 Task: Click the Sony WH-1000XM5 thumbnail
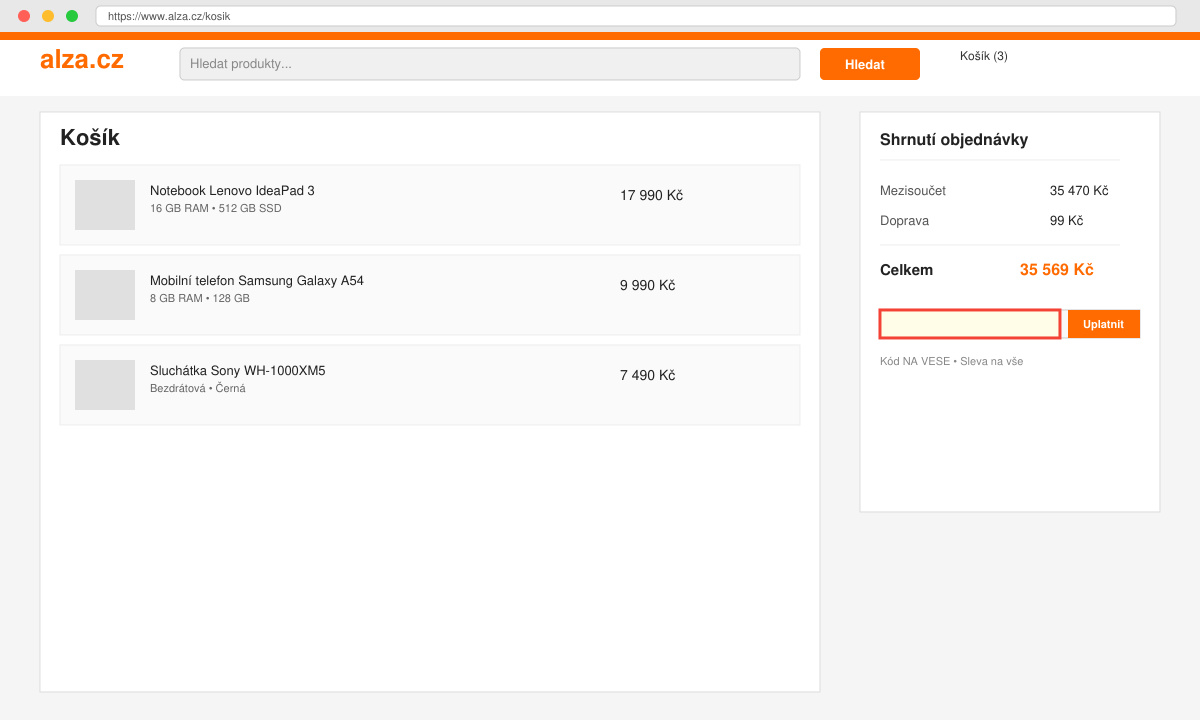(x=105, y=385)
